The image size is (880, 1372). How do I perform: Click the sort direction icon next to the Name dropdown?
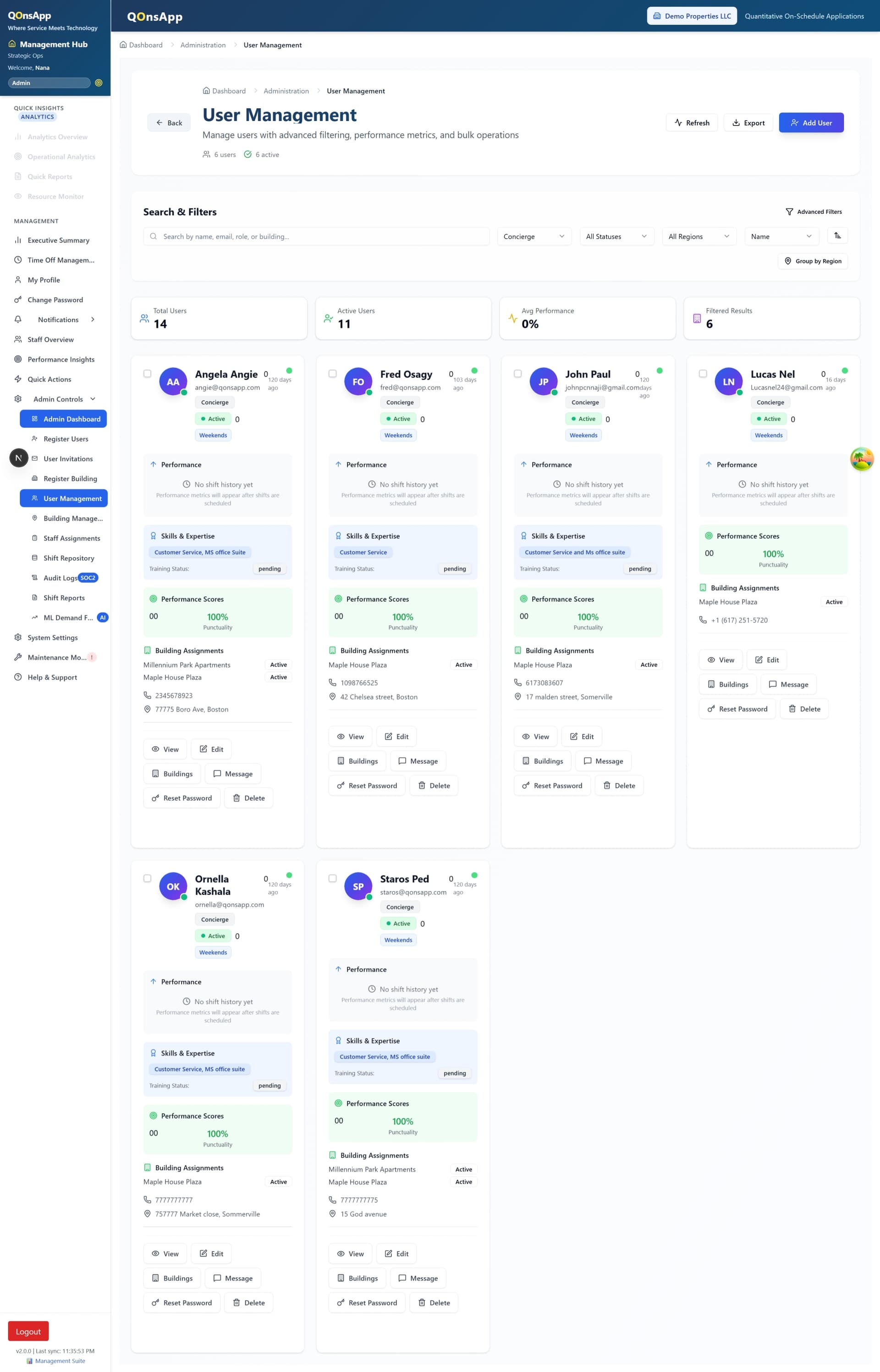tap(837, 236)
